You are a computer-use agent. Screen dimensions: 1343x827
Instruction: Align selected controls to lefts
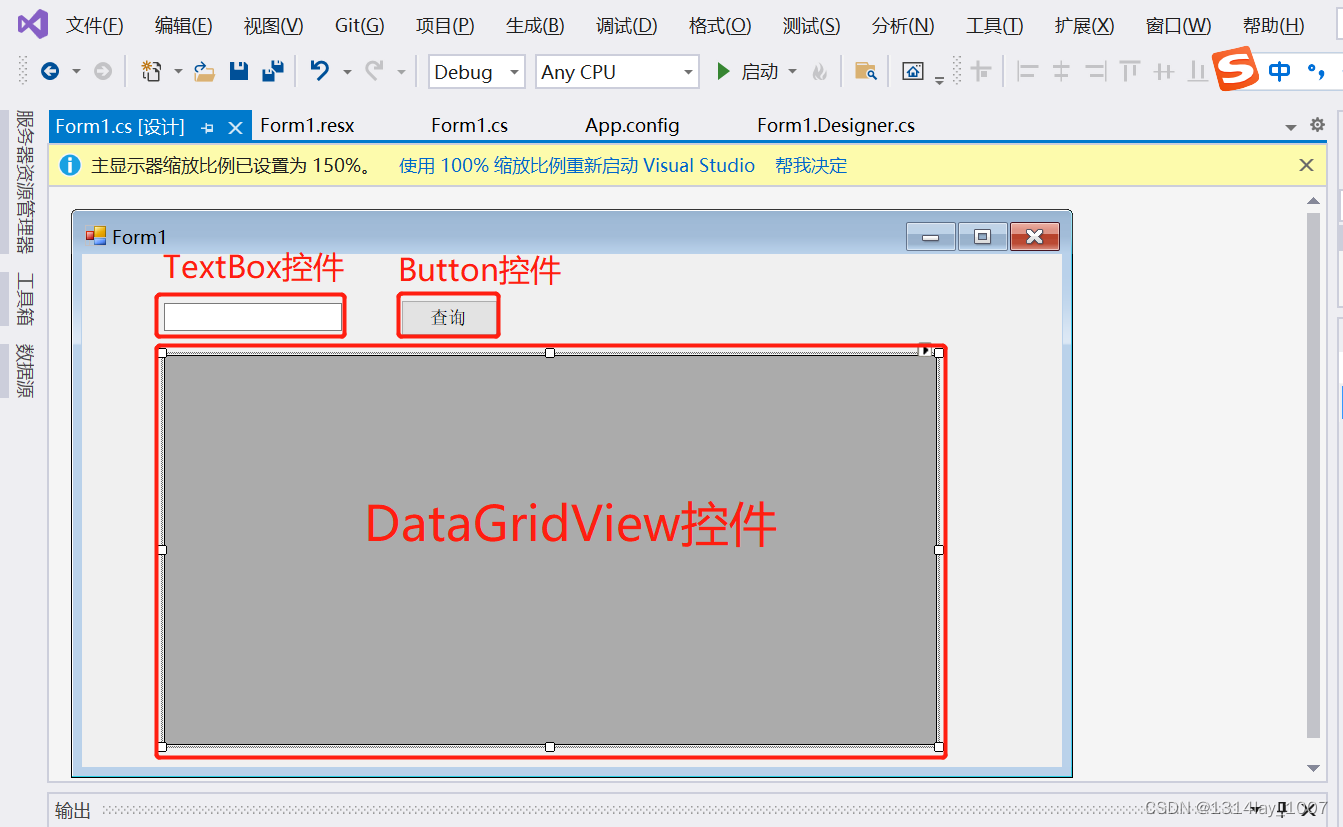coord(1027,71)
